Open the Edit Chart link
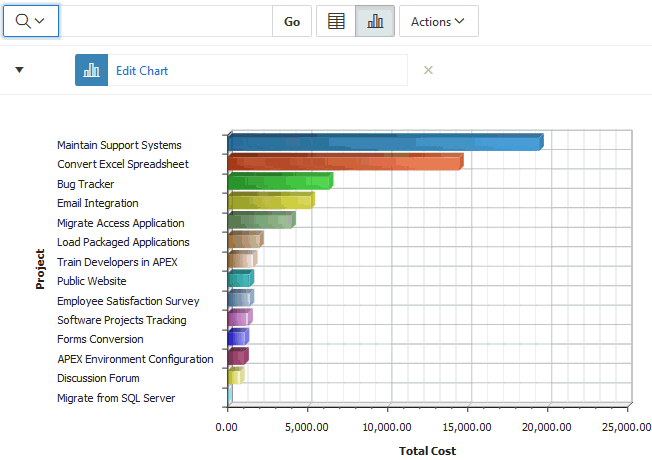 point(142,71)
